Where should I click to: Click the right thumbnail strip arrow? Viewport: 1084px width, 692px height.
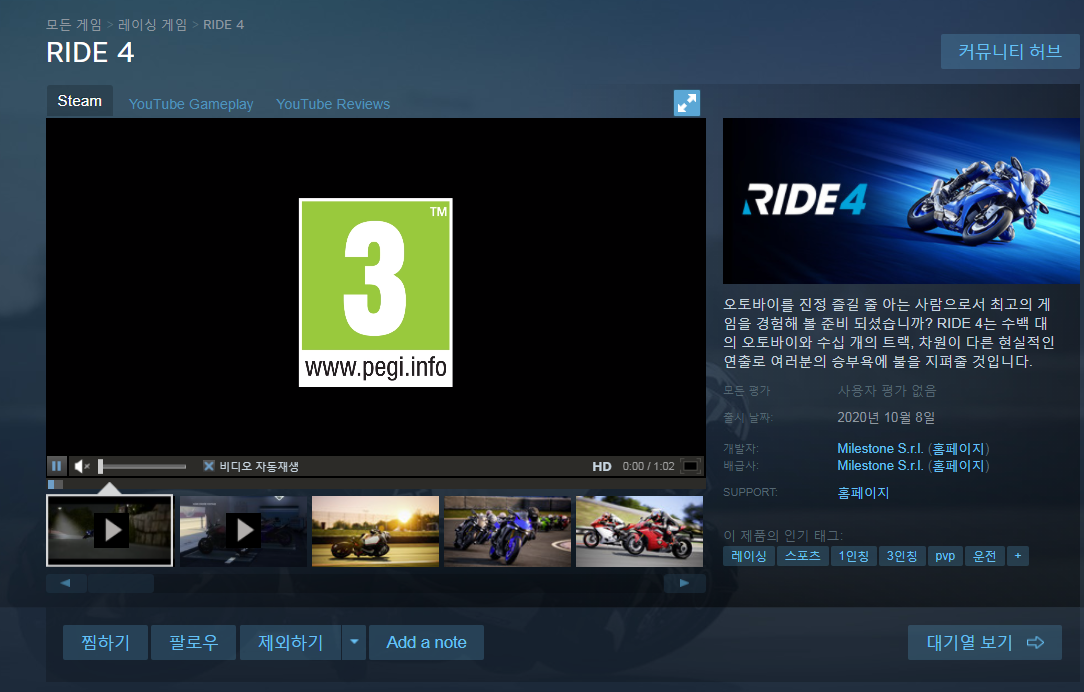684,583
